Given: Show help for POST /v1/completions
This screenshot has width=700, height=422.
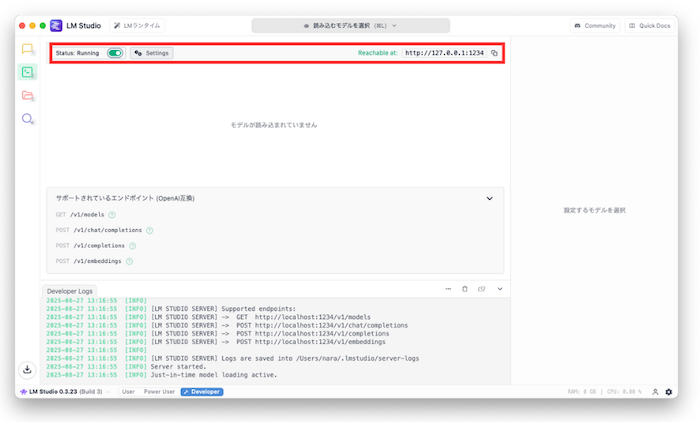Looking at the screenshot, I should pyautogui.click(x=133, y=246).
